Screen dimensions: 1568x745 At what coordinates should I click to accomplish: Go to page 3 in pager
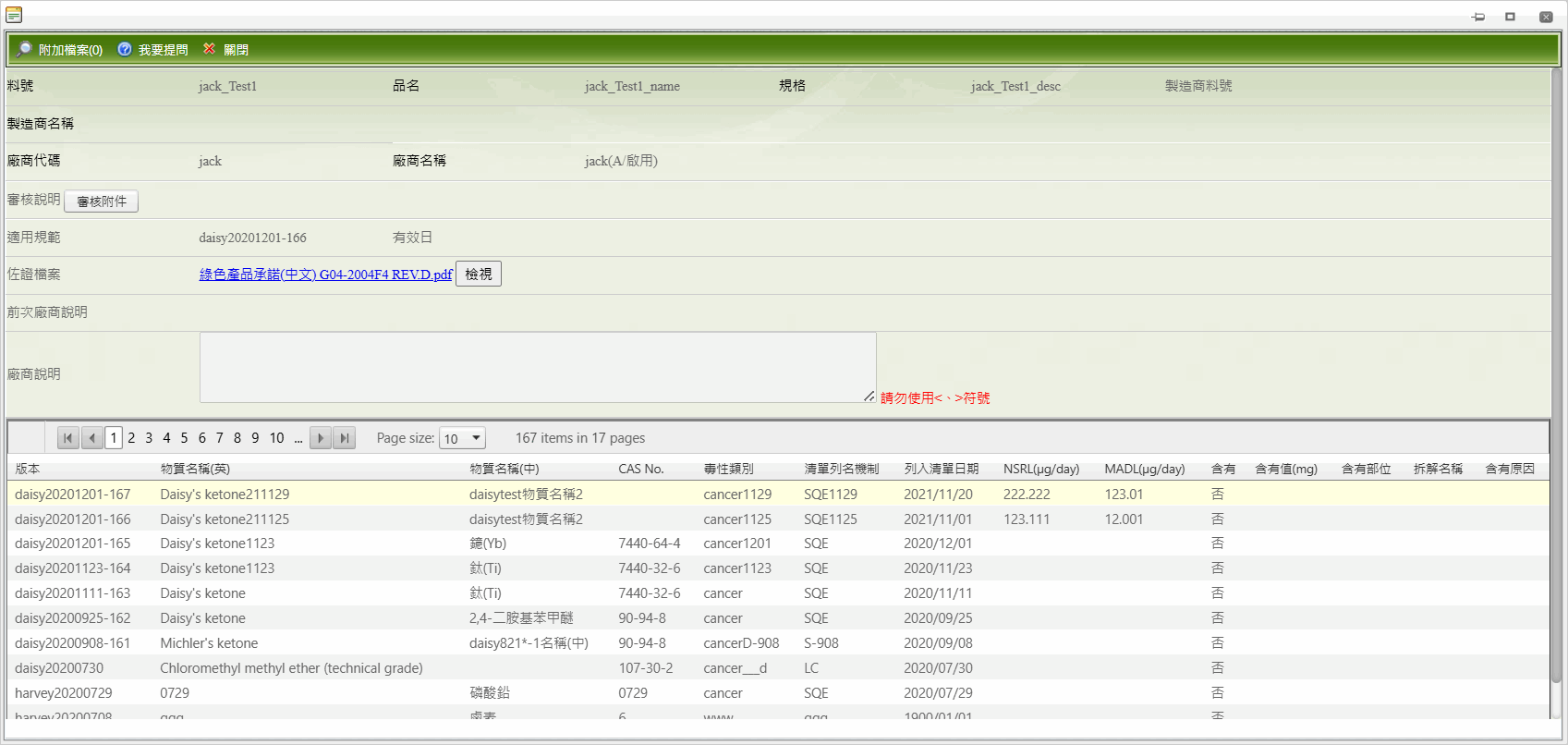(x=149, y=438)
